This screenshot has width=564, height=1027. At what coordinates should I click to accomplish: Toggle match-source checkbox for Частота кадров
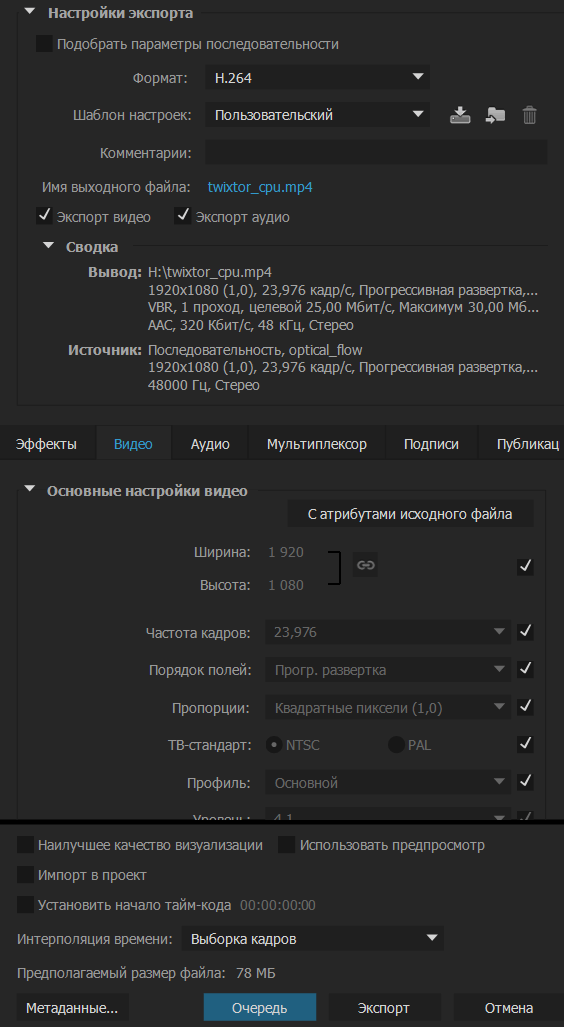(525, 632)
